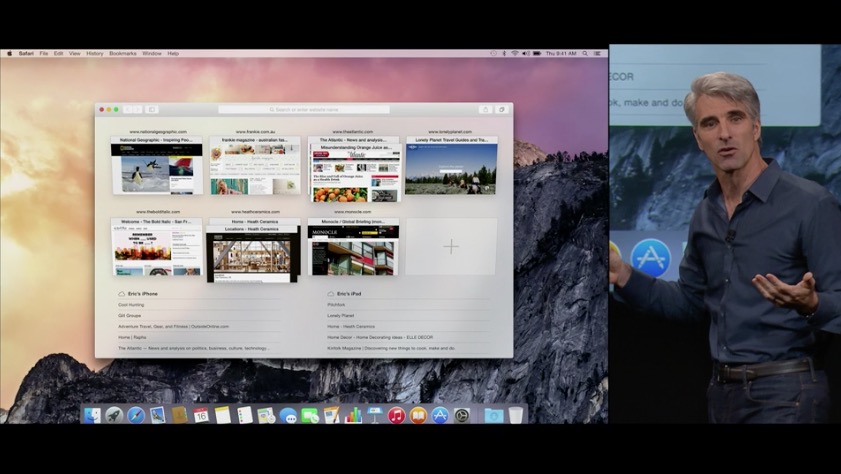This screenshot has width=841, height=474.
Task: Open the Pitchfork tab from Eric's iPad
Action: (336, 305)
